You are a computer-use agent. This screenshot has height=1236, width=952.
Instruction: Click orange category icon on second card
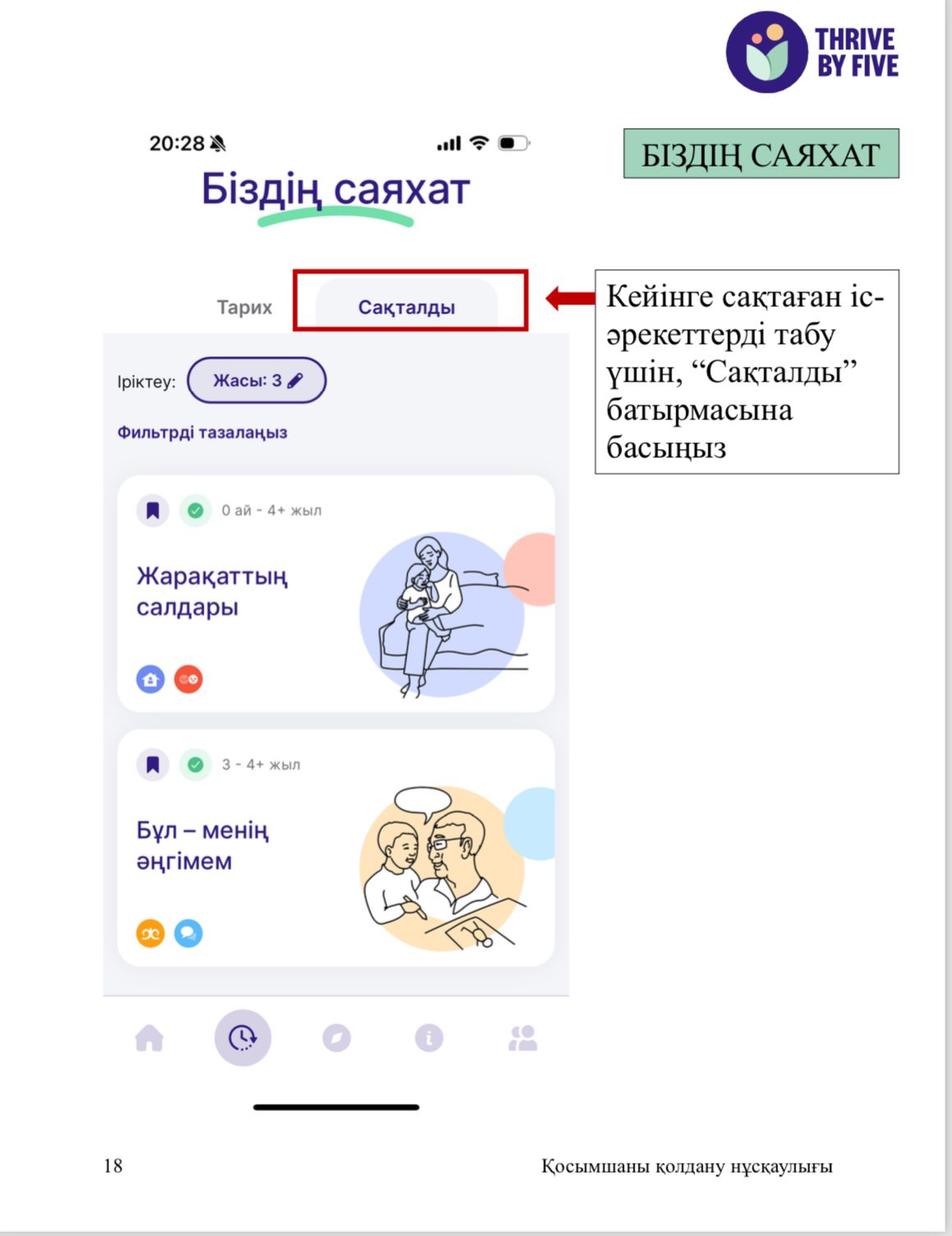click(150, 933)
